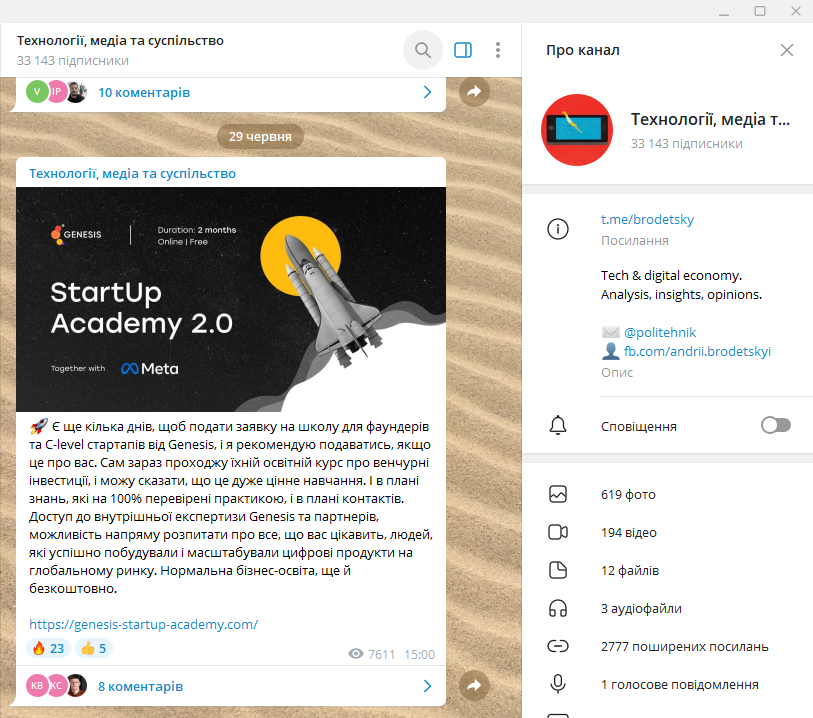Screen dimensions: 813x718
Task: Click the post's channel name header link
Action: coord(132,173)
